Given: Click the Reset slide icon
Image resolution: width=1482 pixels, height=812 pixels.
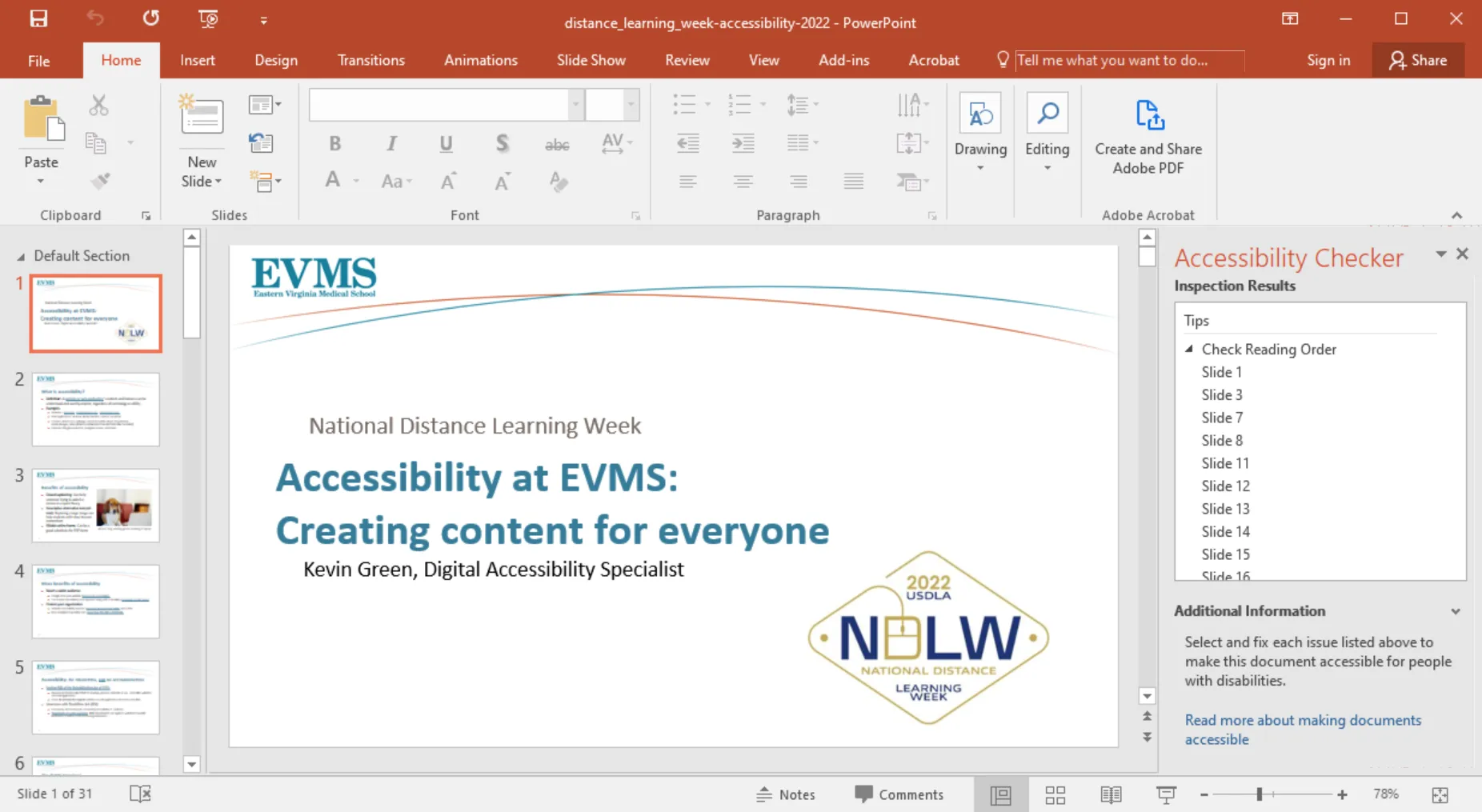Looking at the screenshot, I should pyautogui.click(x=261, y=143).
